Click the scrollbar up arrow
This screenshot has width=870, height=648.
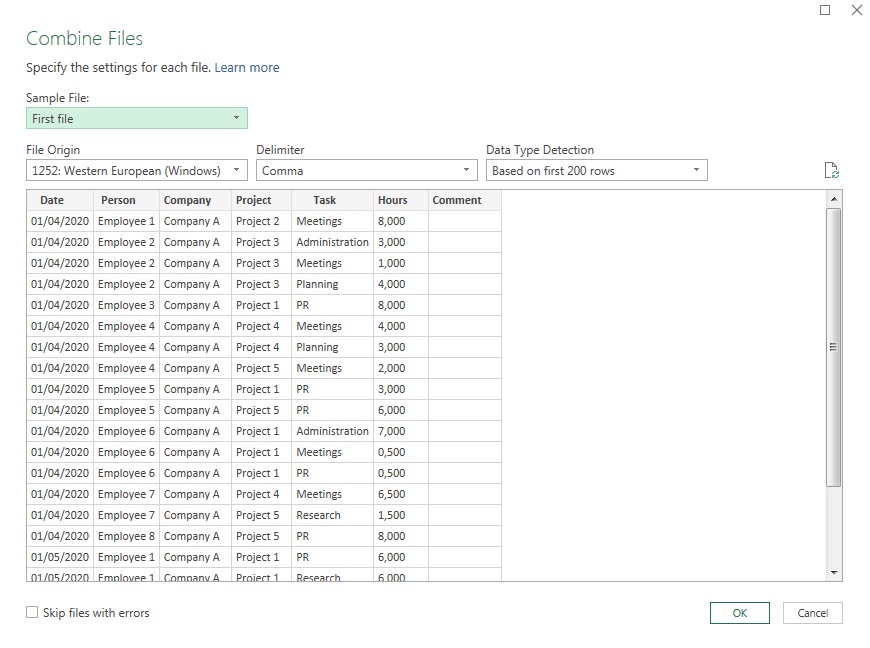click(833, 197)
